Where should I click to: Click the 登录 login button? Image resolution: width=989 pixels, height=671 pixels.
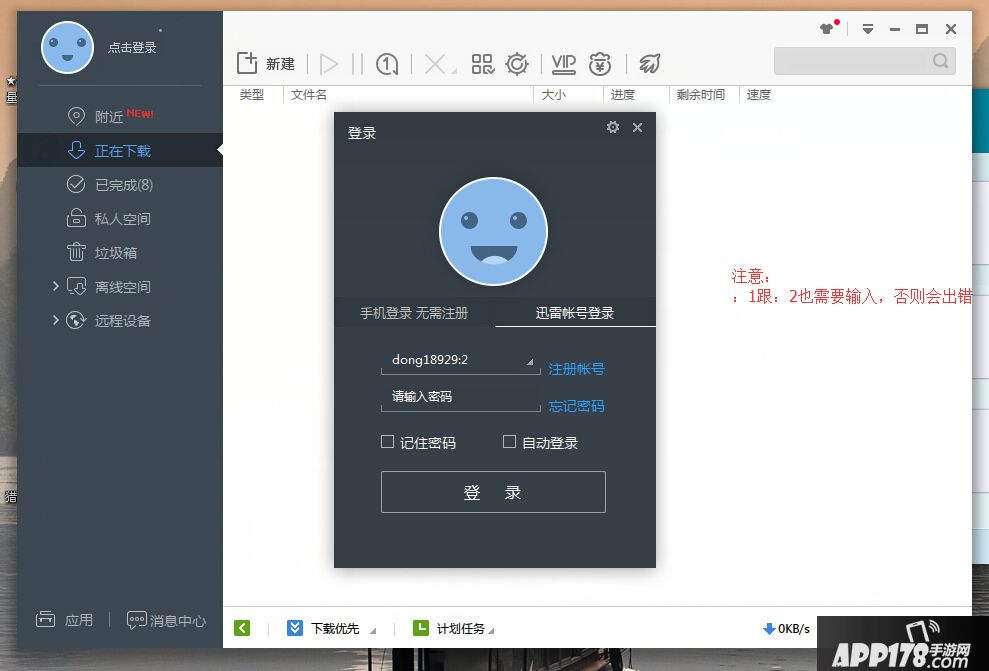[x=493, y=491]
